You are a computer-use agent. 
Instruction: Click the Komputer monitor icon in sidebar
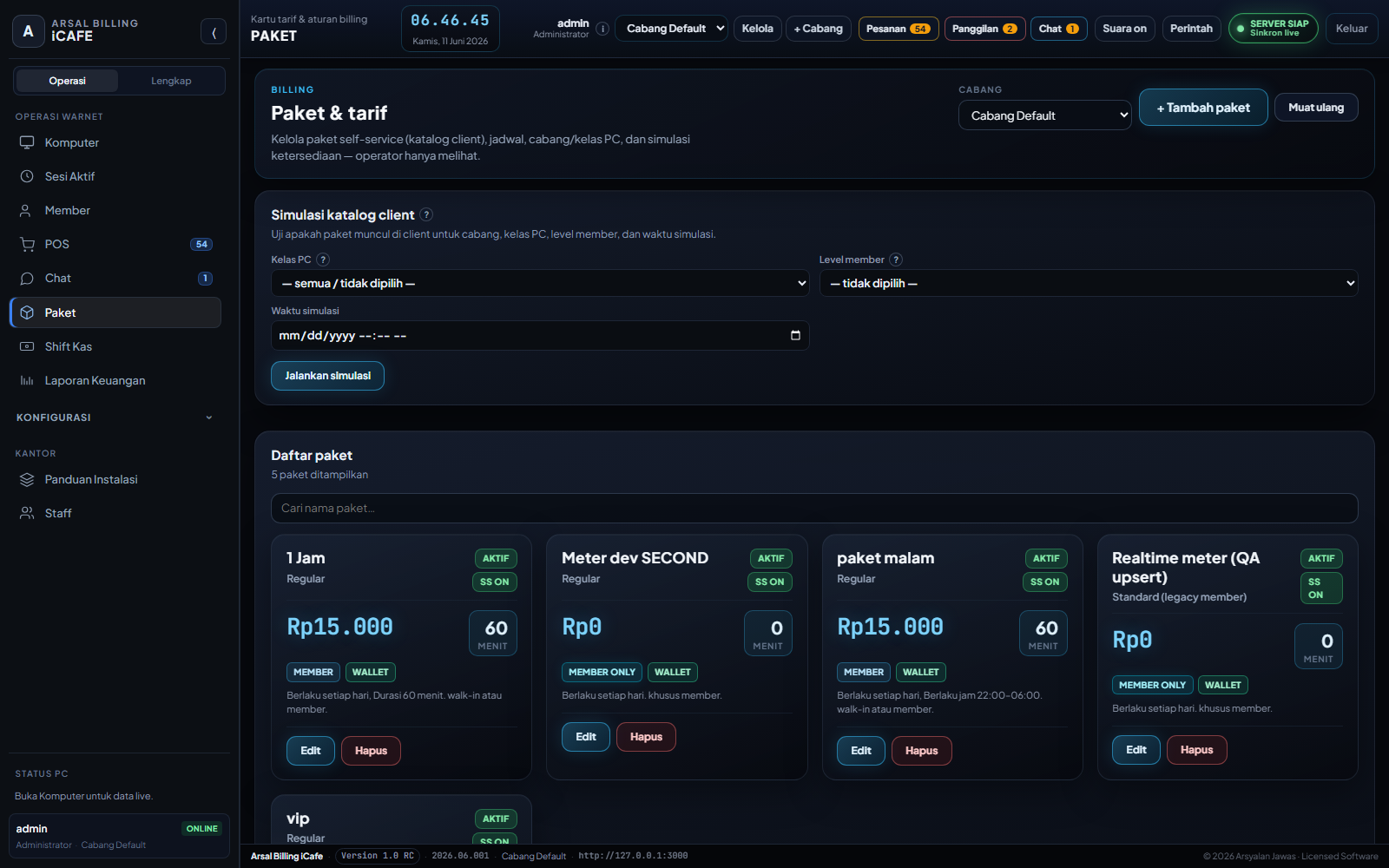[27, 142]
